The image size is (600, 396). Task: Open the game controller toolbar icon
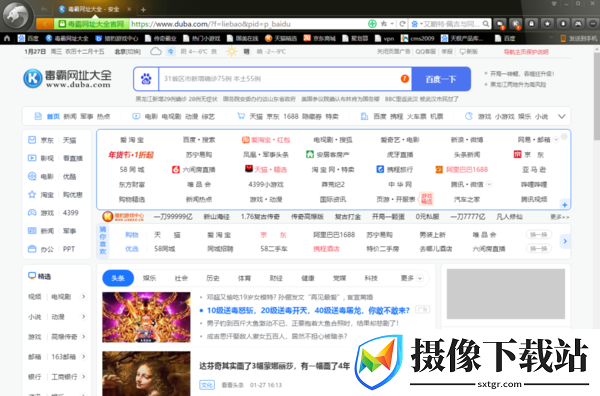point(579,24)
